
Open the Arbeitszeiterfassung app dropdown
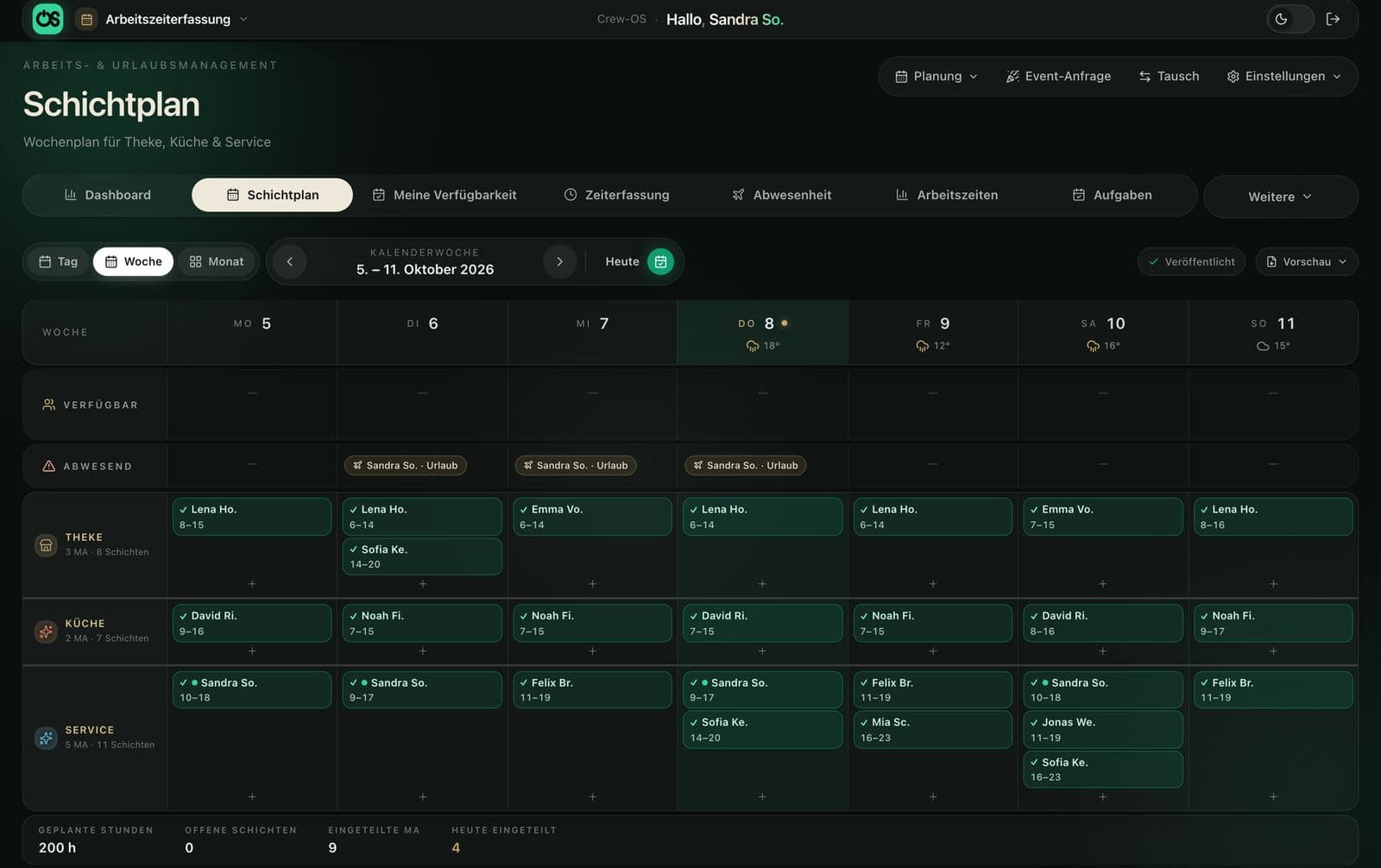click(163, 19)
